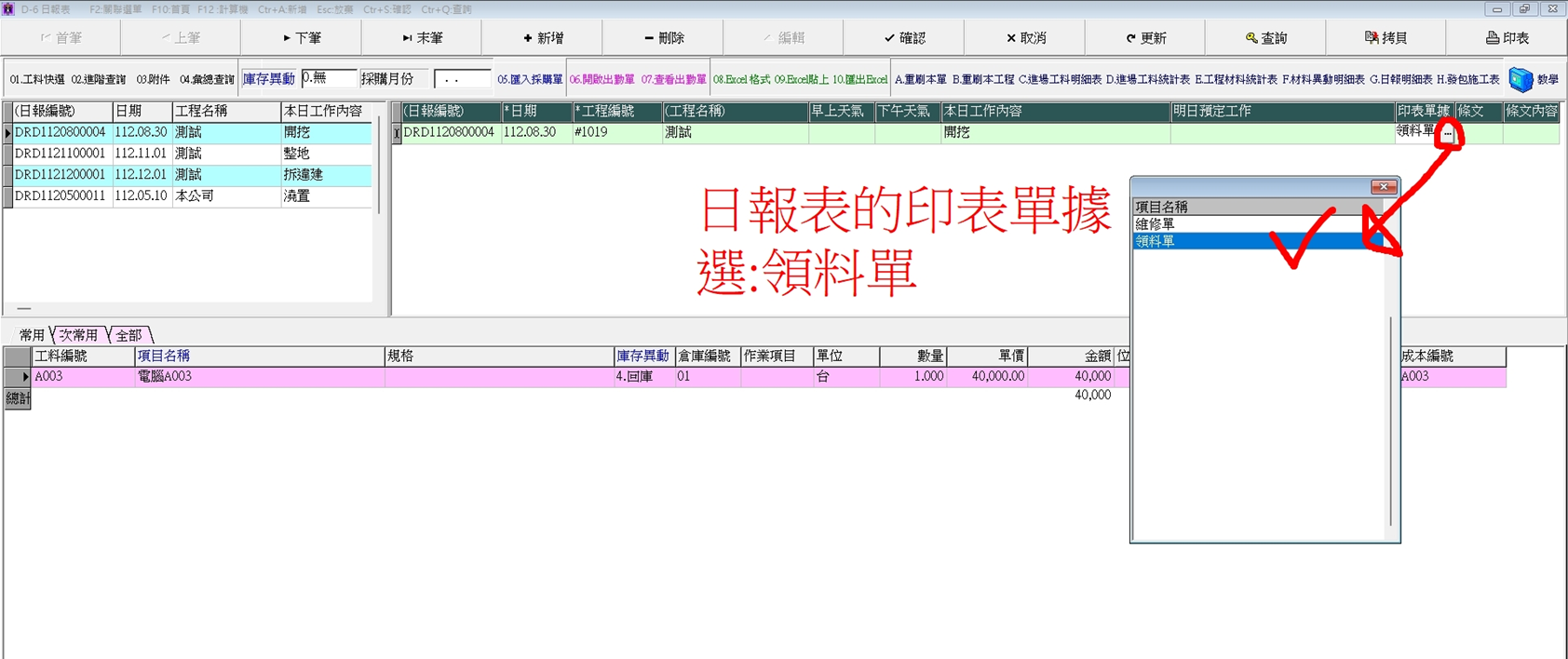Print the report with 印表
The image size is (1568, 659).
1507,38
